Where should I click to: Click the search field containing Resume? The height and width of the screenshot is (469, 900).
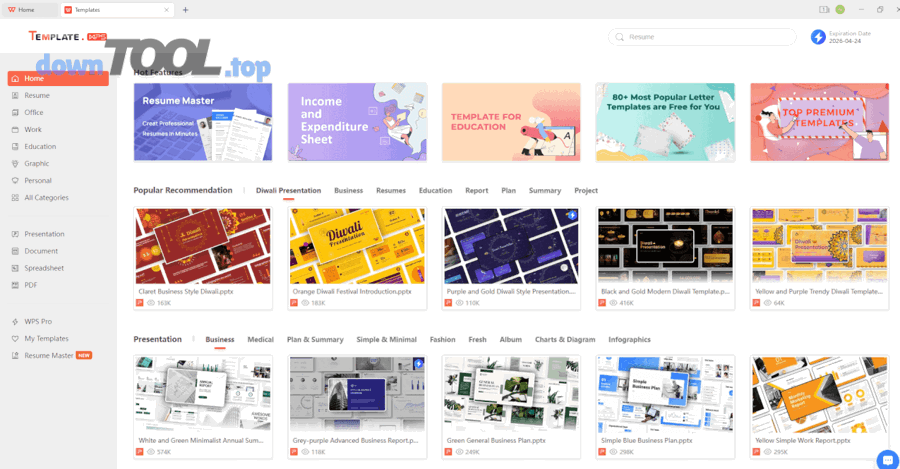(702, 37)
